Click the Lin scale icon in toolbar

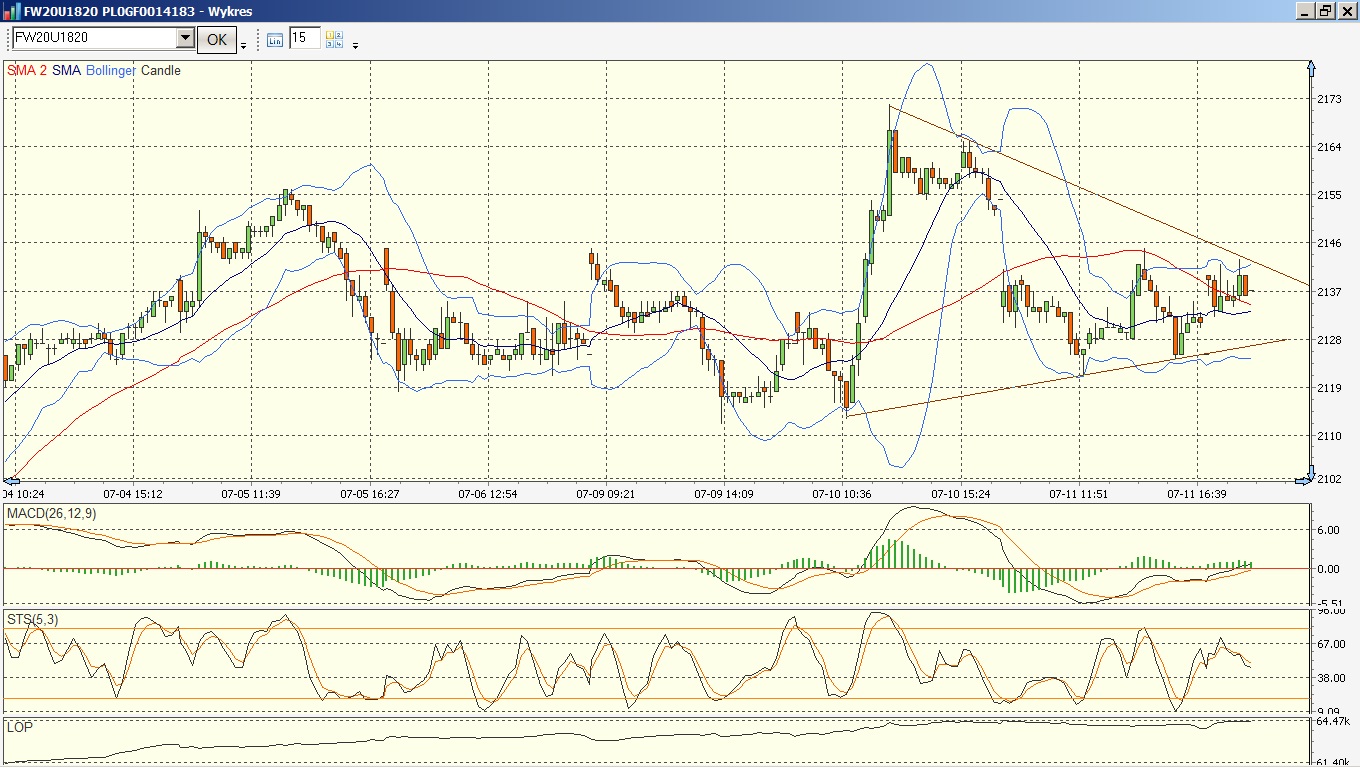(276, 39)
